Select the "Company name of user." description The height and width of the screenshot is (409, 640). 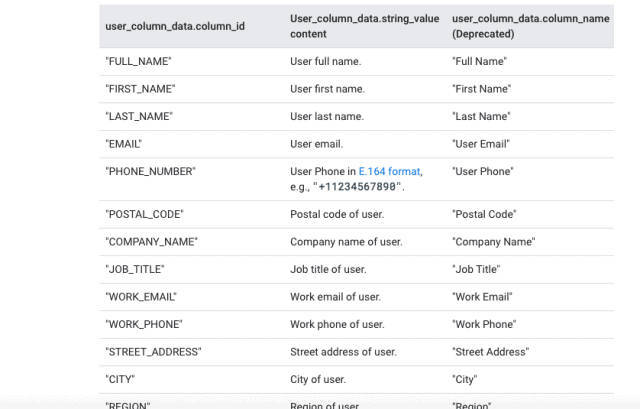coord(346,242)
